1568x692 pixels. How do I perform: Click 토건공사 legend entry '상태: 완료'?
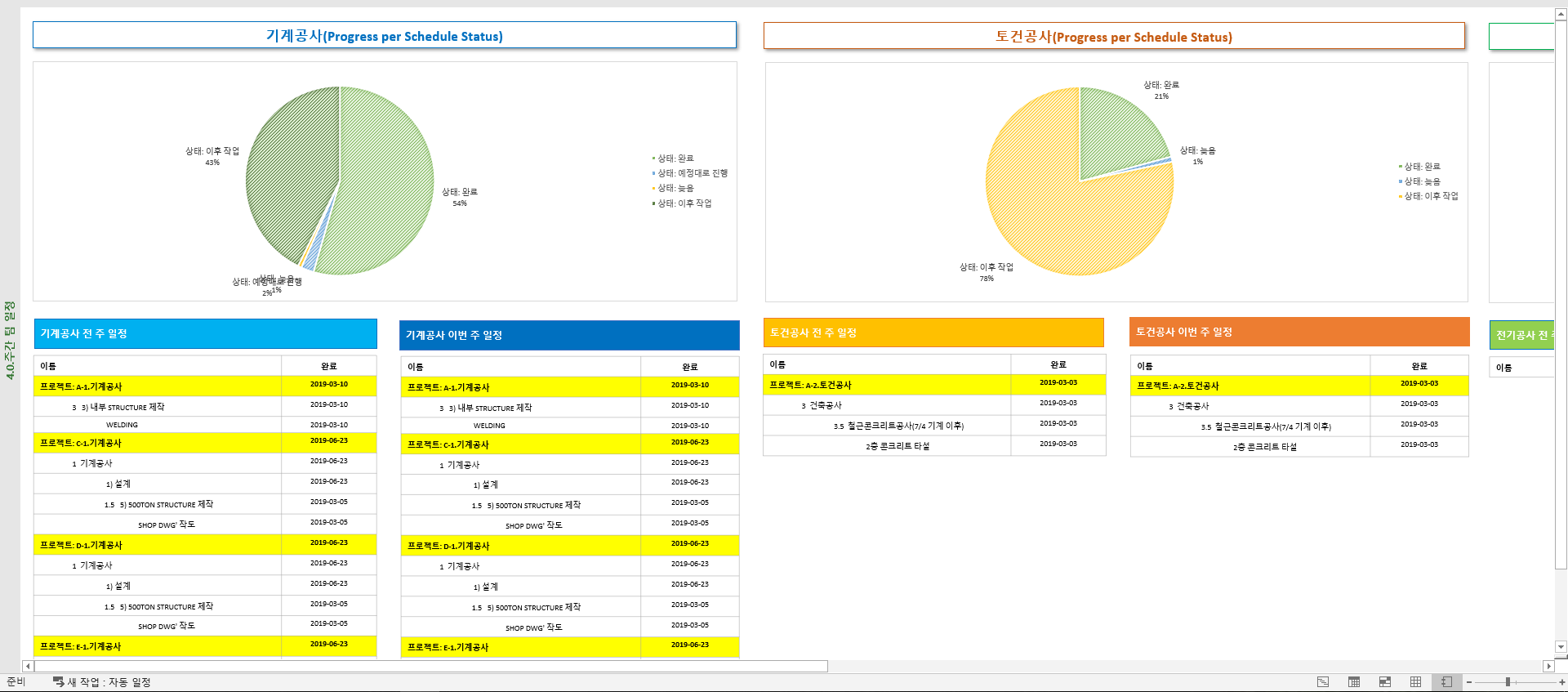point(1419,167)
